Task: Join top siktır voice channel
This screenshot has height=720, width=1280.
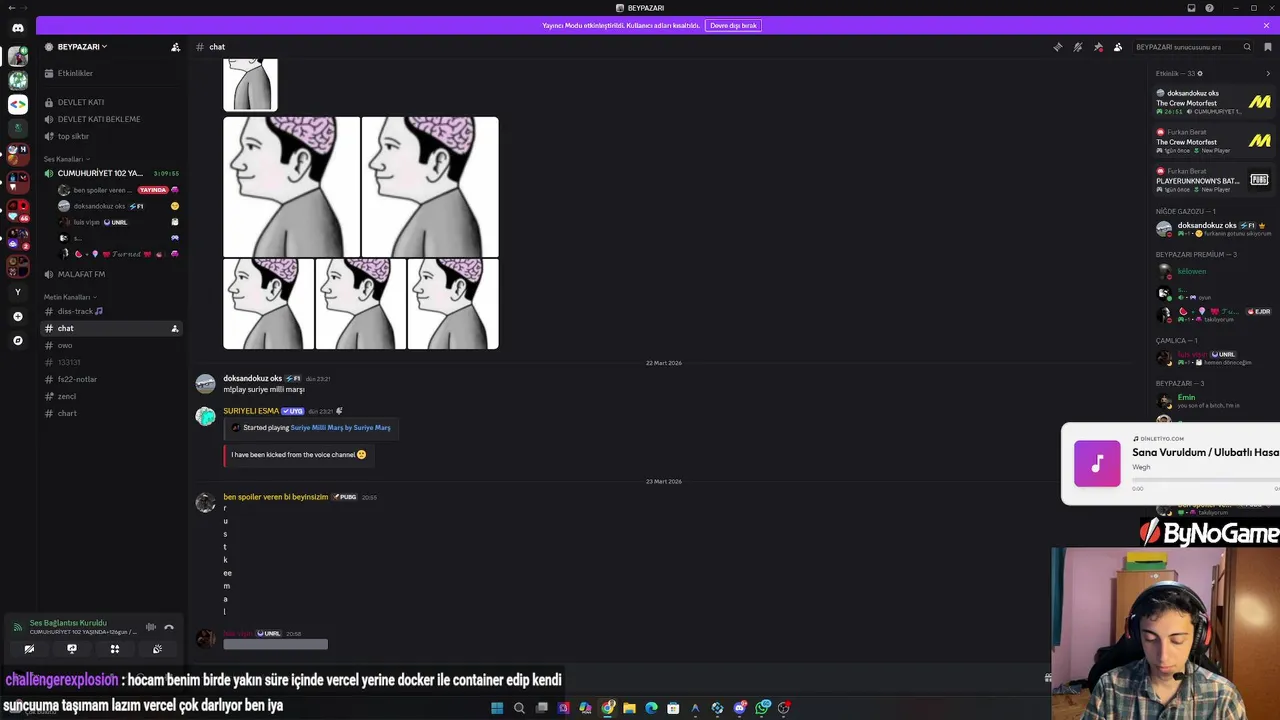Action: [110, 136]
